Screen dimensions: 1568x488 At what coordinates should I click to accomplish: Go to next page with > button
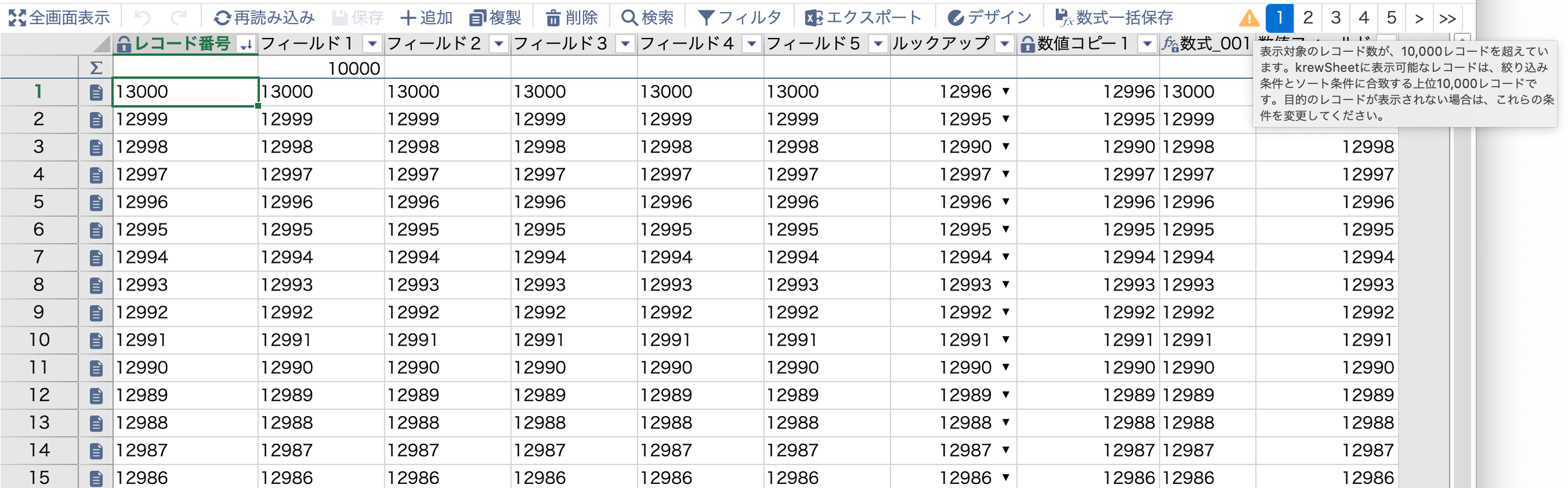click(1419, 18)
